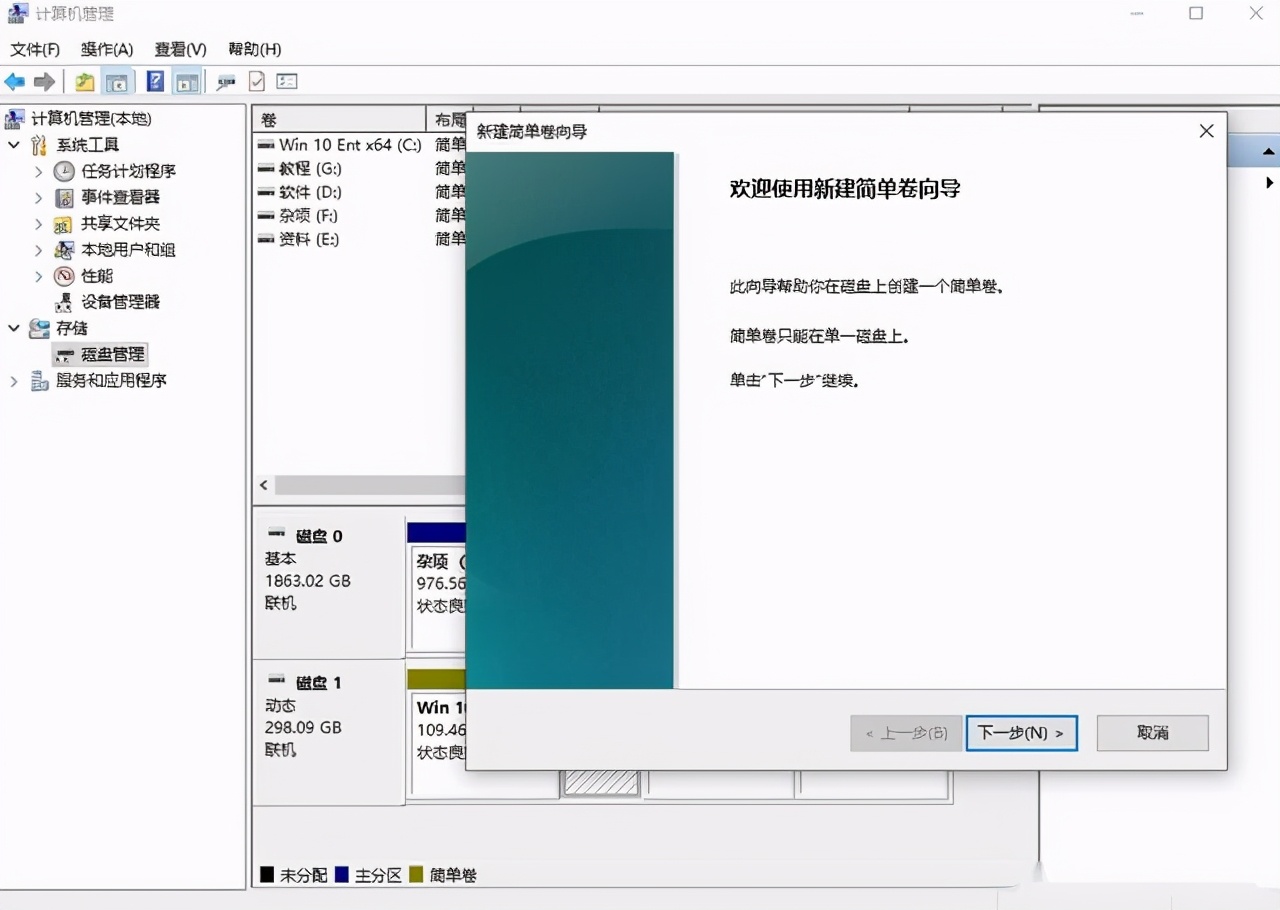Open the 文件(F) menu
This screenshot has height=910, width=1280.
(x=33, y=49)
